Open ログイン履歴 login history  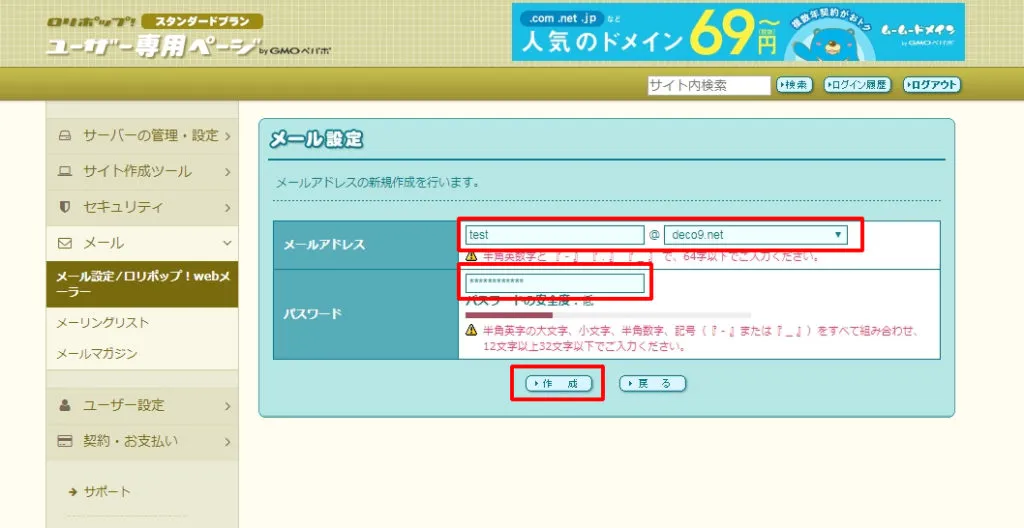(x=857, y=85)
